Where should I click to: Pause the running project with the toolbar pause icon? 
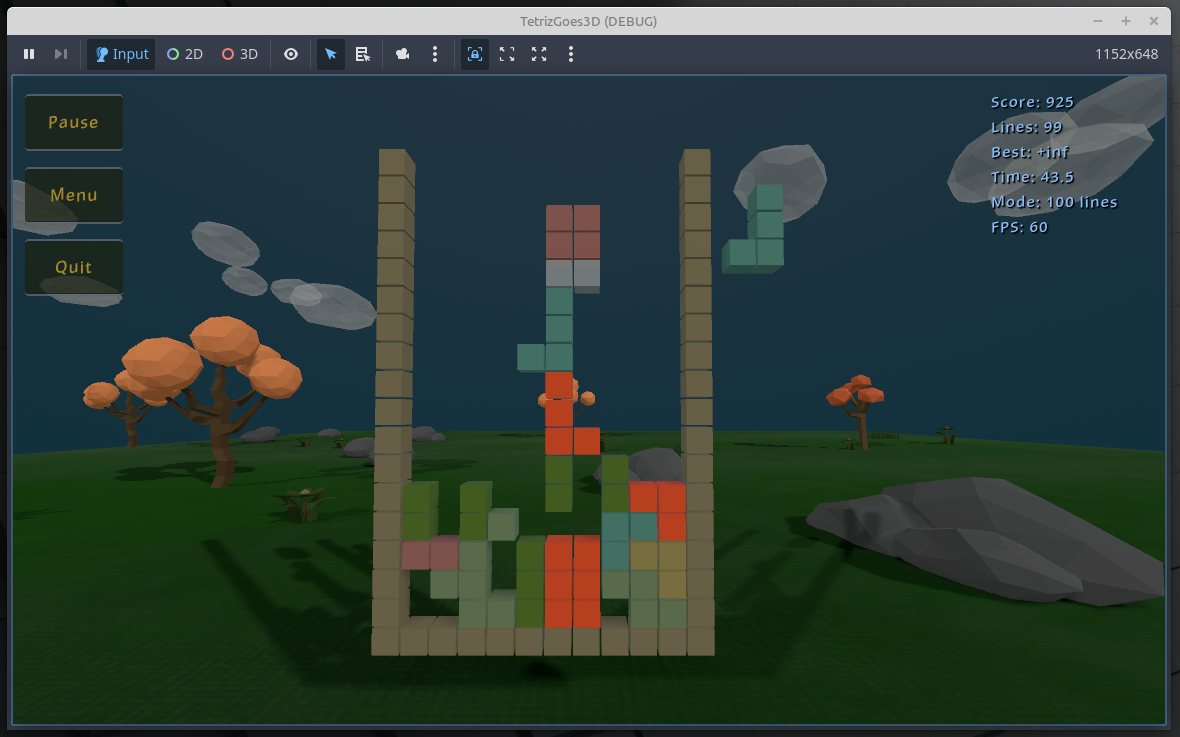pyautogui.click(x=29, y=54)
